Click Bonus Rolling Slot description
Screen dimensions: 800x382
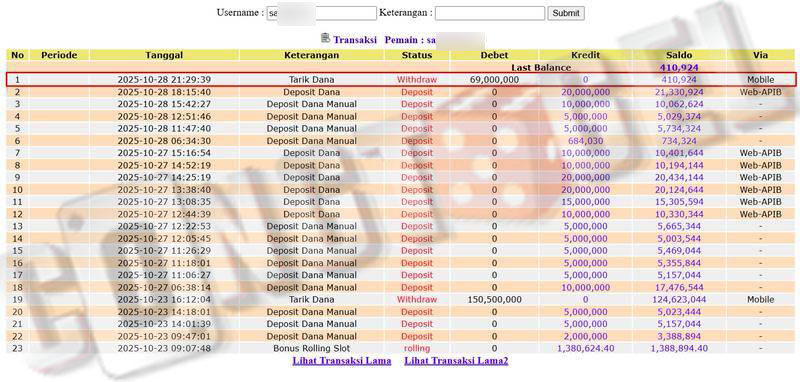(312, 348)
